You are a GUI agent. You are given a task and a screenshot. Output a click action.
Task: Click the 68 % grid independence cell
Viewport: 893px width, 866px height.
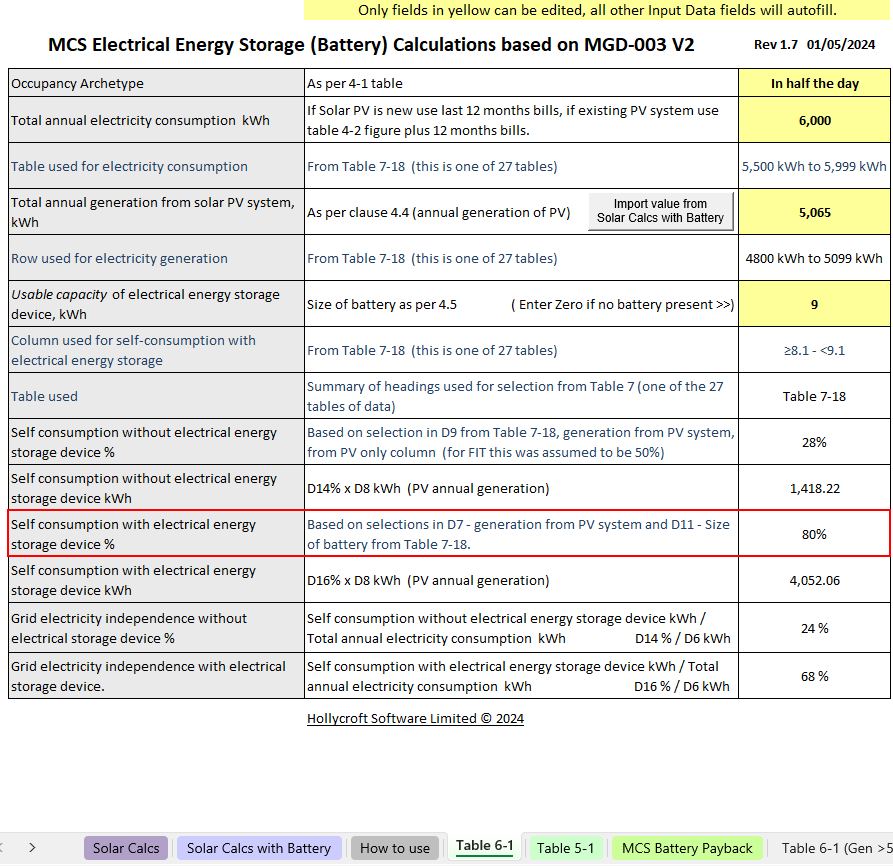pos(814,676)
